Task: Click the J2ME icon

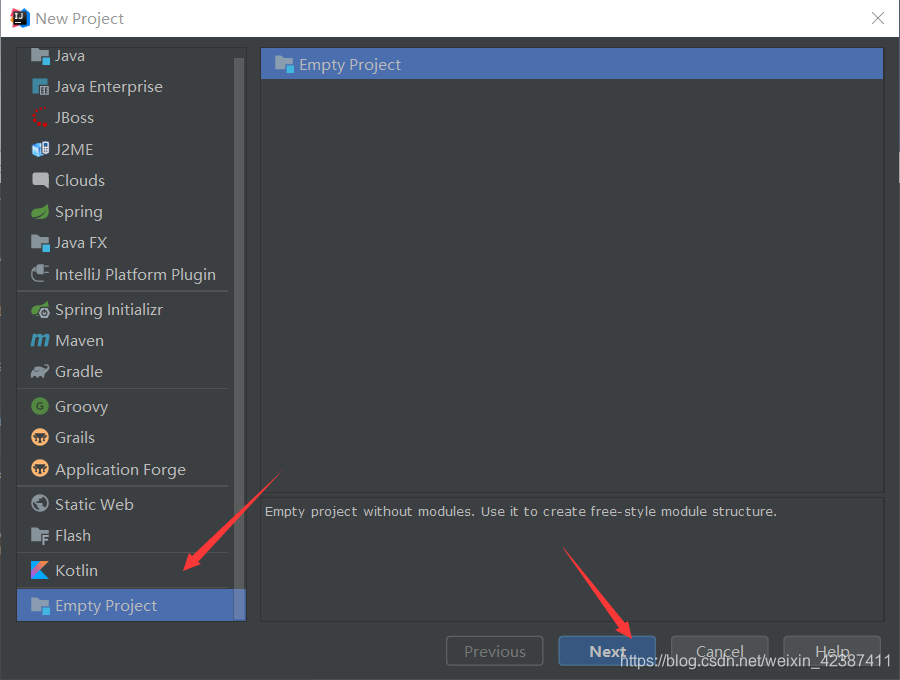Action: 40,149
